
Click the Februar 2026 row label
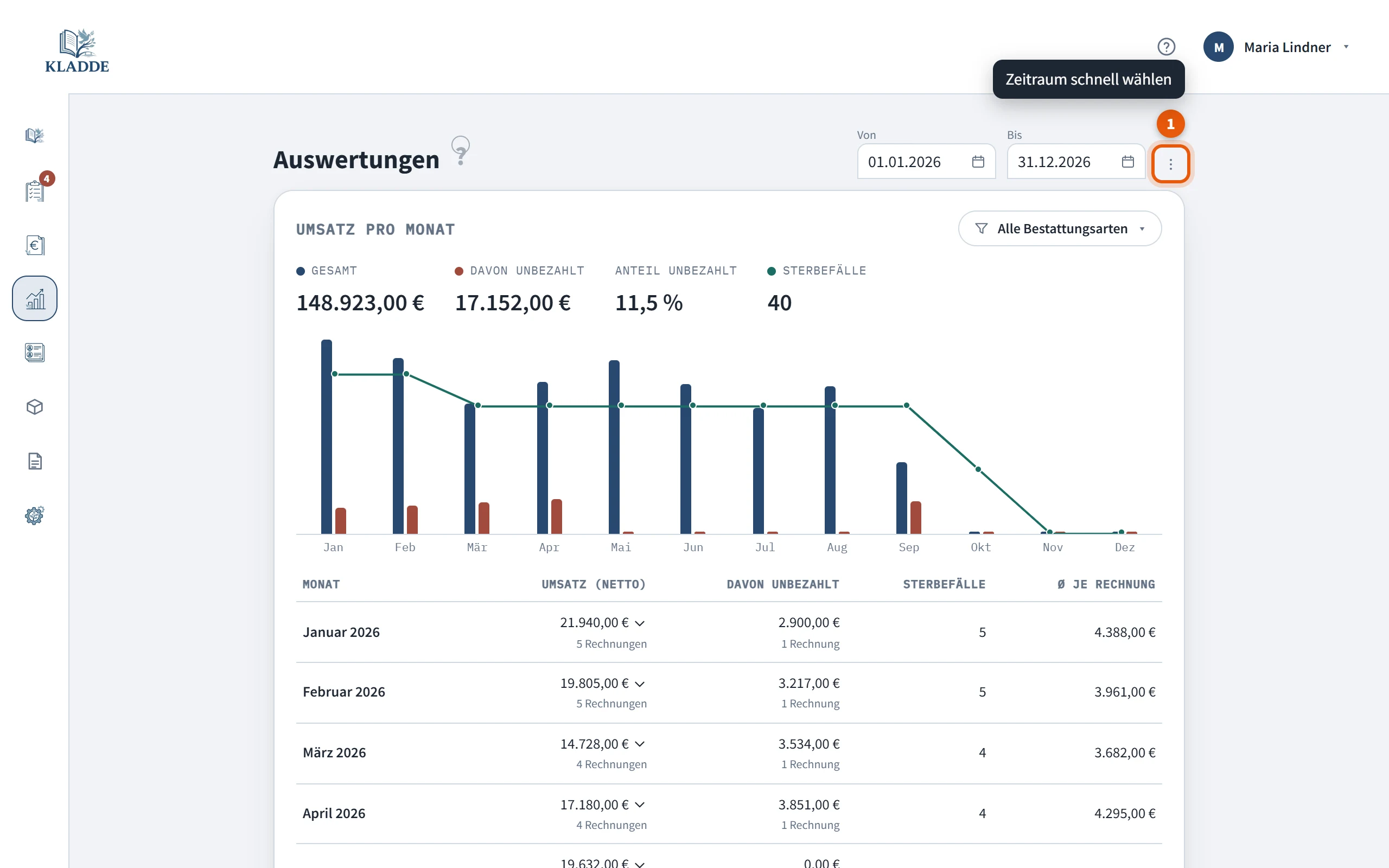pyautogui.click(x=344, y=692)
